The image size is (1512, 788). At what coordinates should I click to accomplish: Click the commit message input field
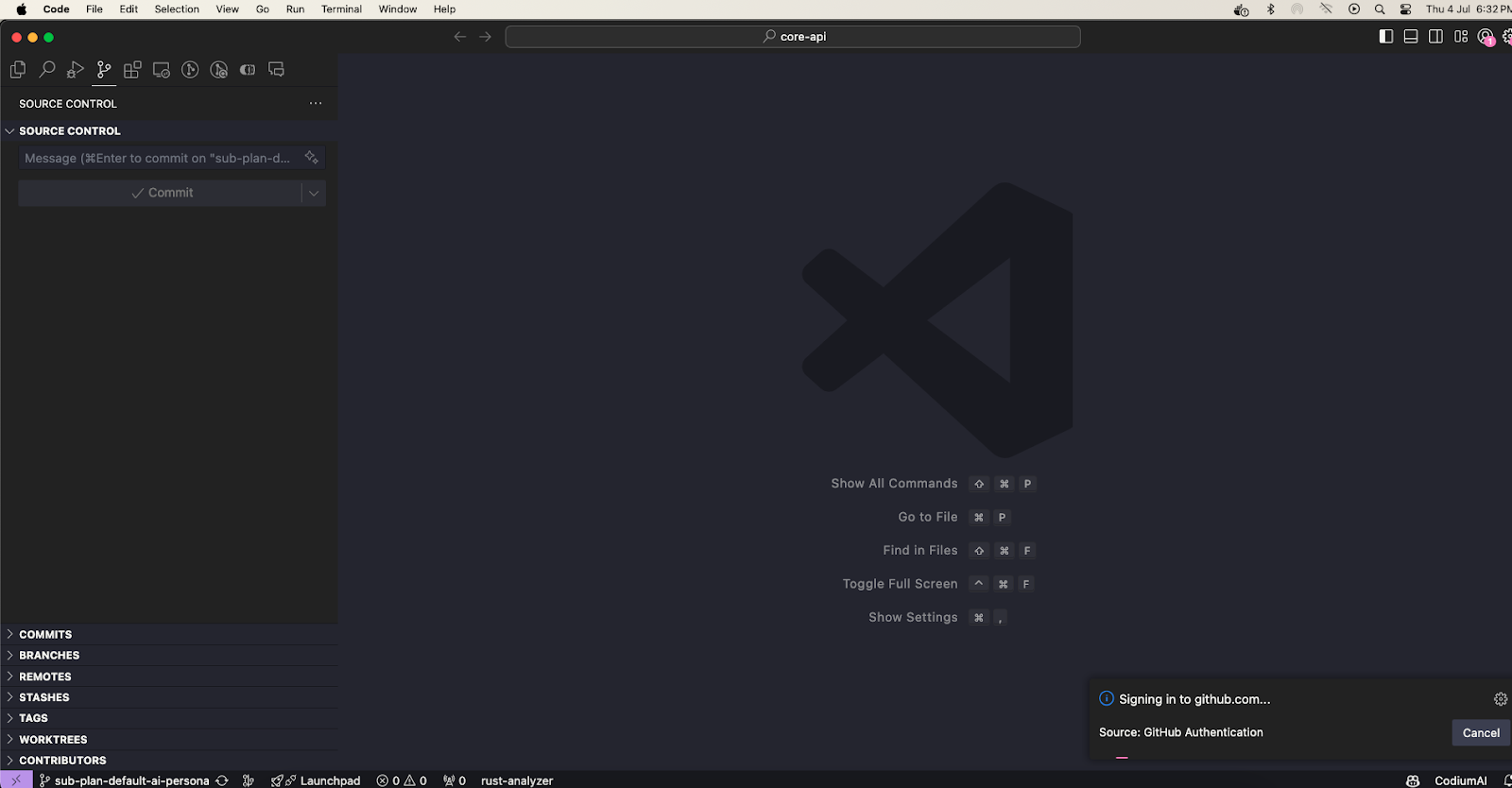tap(172, 158)
